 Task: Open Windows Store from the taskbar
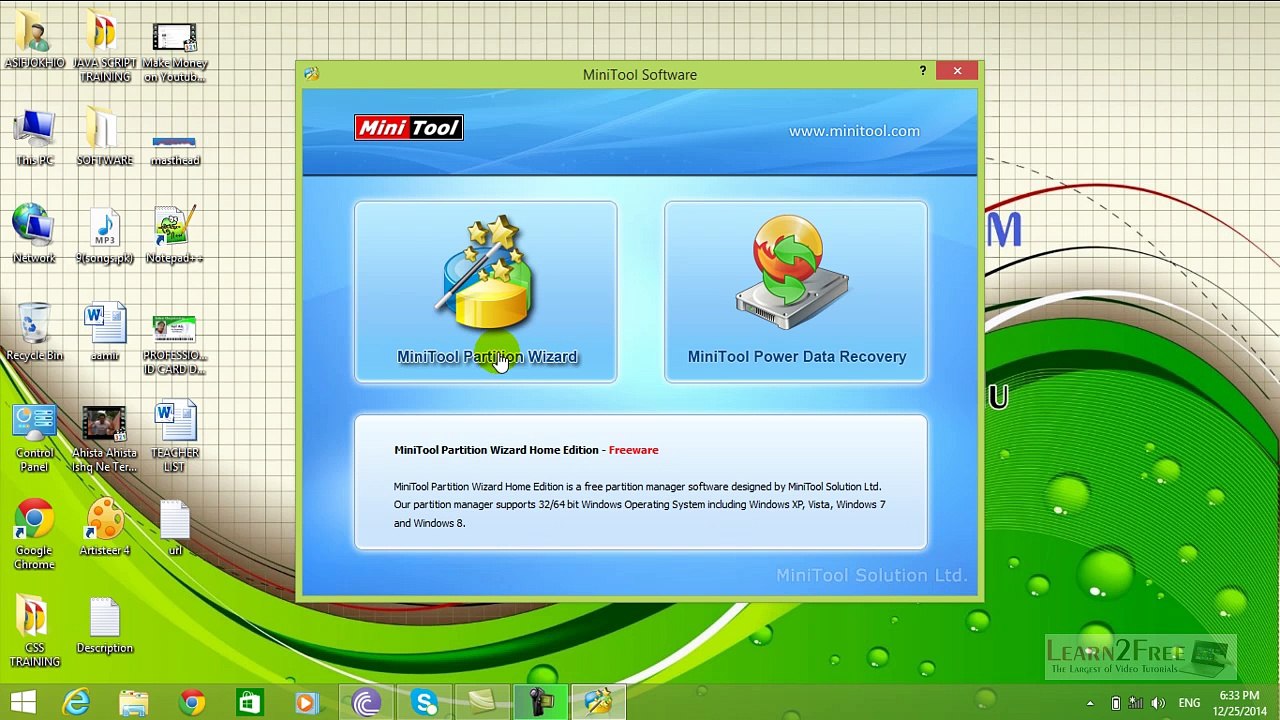249,702
